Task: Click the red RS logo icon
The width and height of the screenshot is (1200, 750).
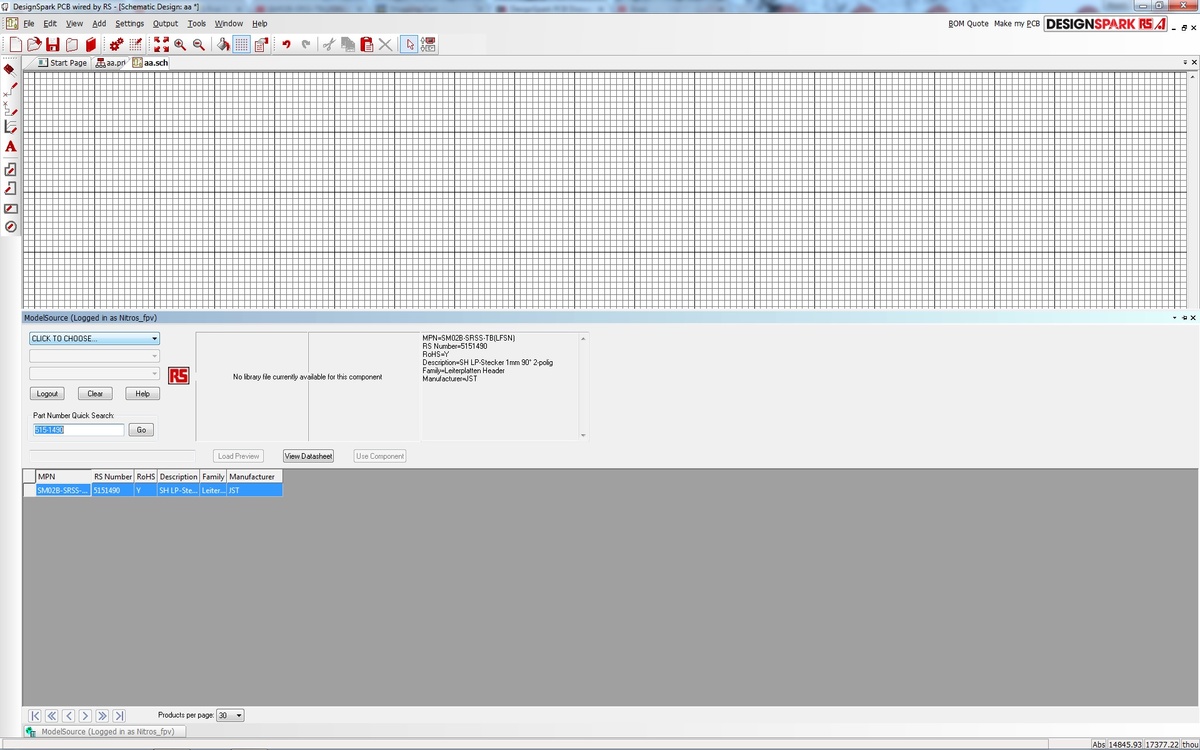Action: point(179,376)
